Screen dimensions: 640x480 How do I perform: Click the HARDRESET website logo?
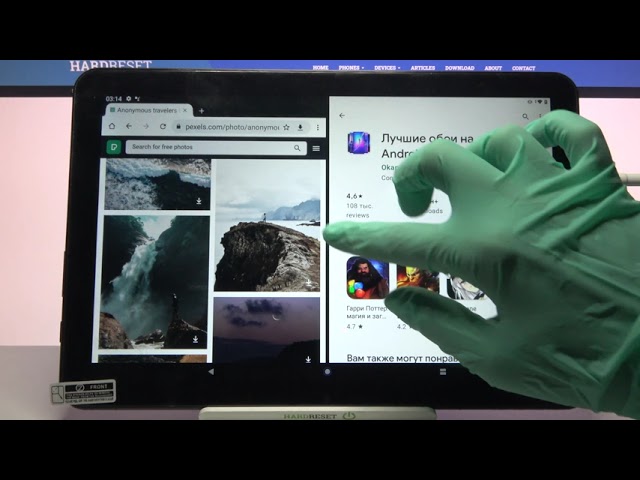tap(111, 65)
